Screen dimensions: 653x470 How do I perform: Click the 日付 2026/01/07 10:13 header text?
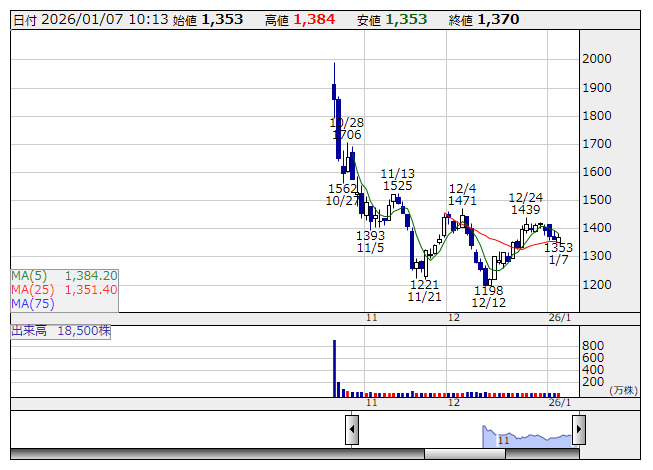click(x=91, y=20)
